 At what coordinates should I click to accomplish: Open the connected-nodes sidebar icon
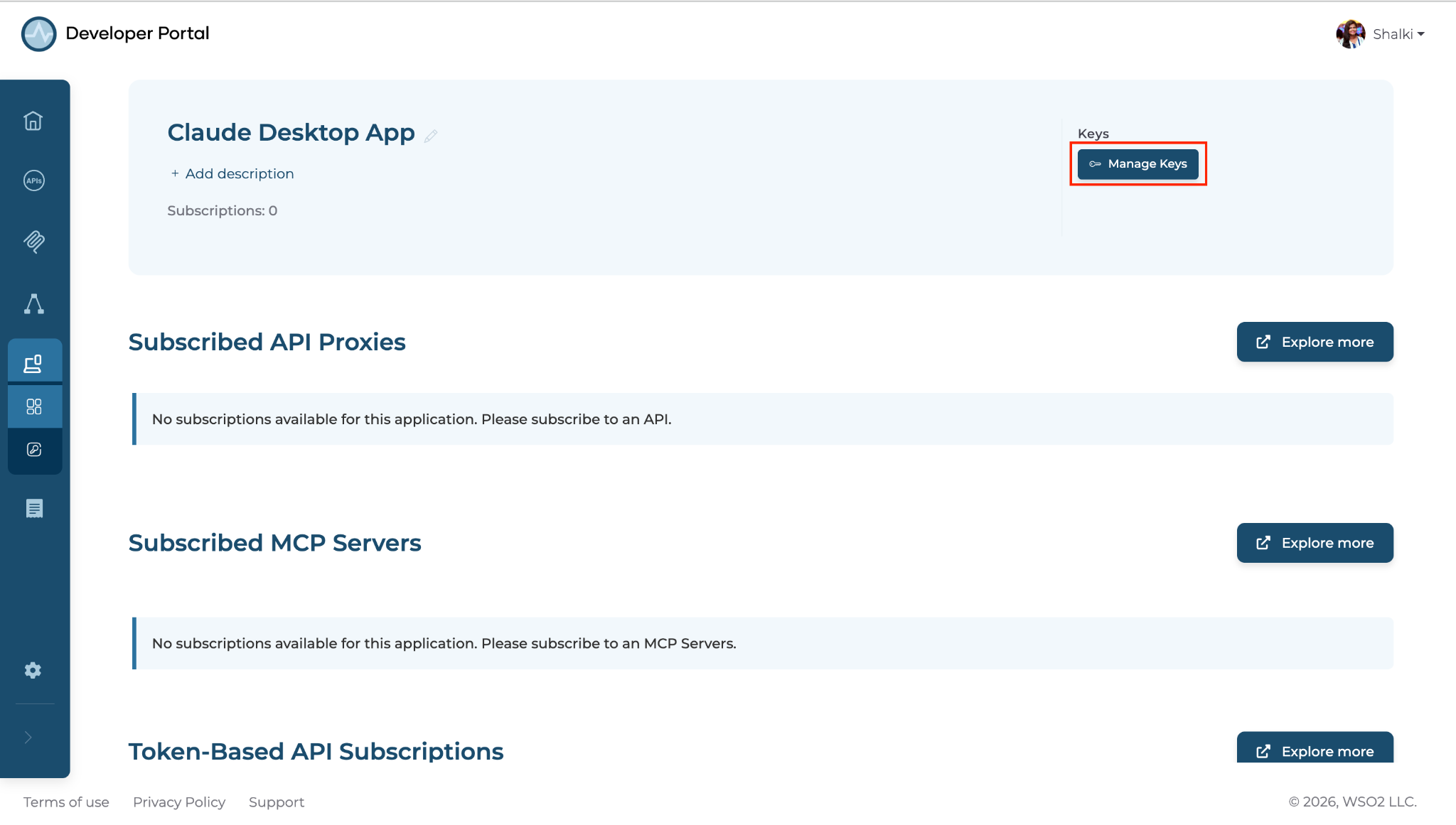point(33,304)
